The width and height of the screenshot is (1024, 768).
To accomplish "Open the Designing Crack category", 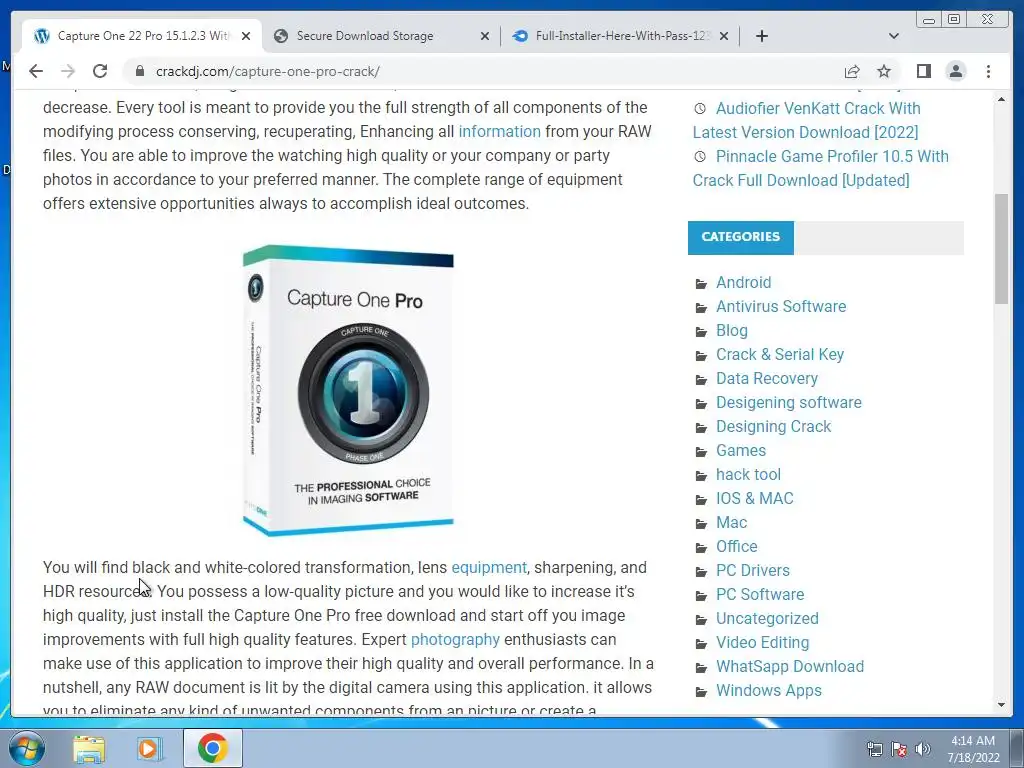I will click(773, 426).
